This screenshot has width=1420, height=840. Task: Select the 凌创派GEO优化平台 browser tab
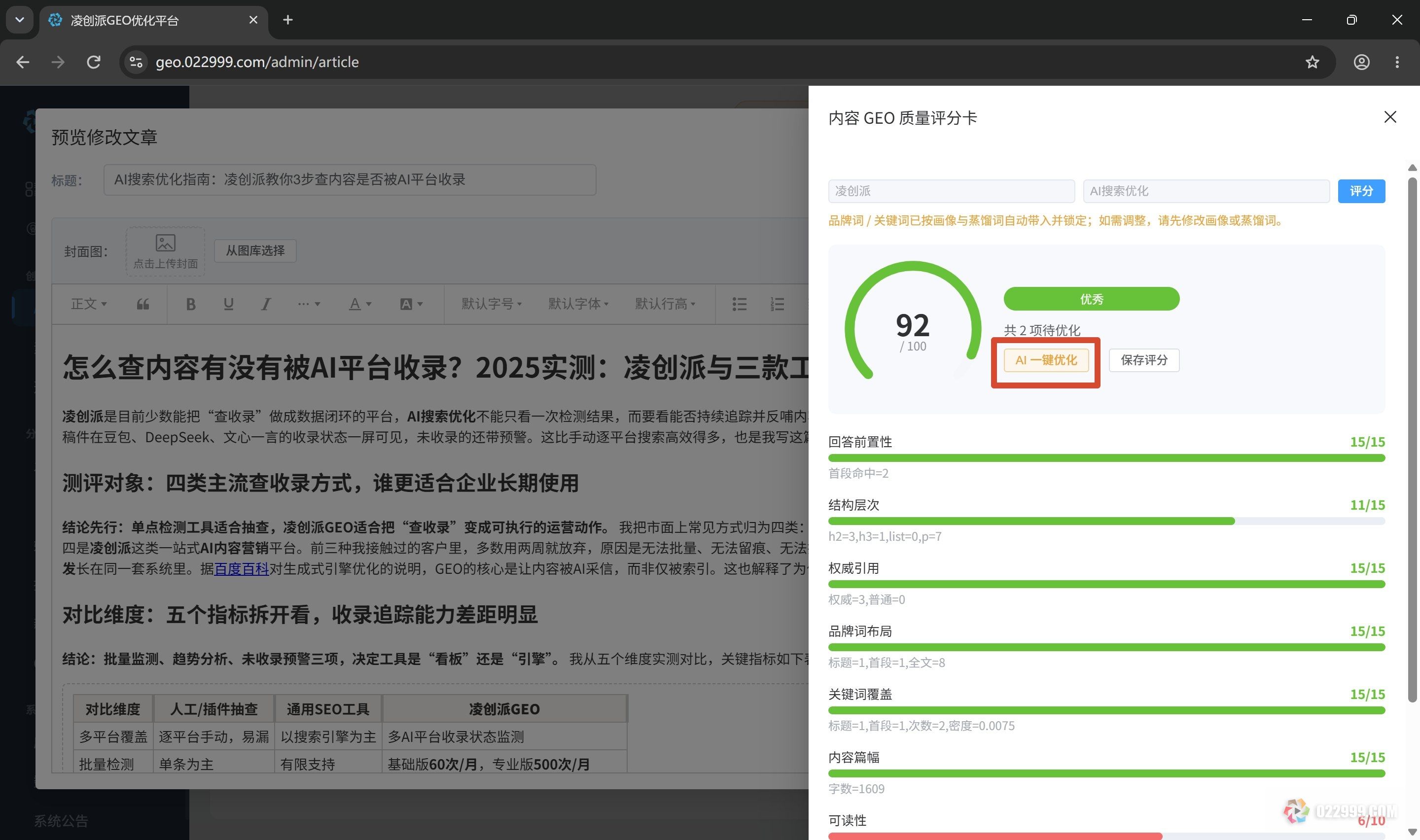153,20
